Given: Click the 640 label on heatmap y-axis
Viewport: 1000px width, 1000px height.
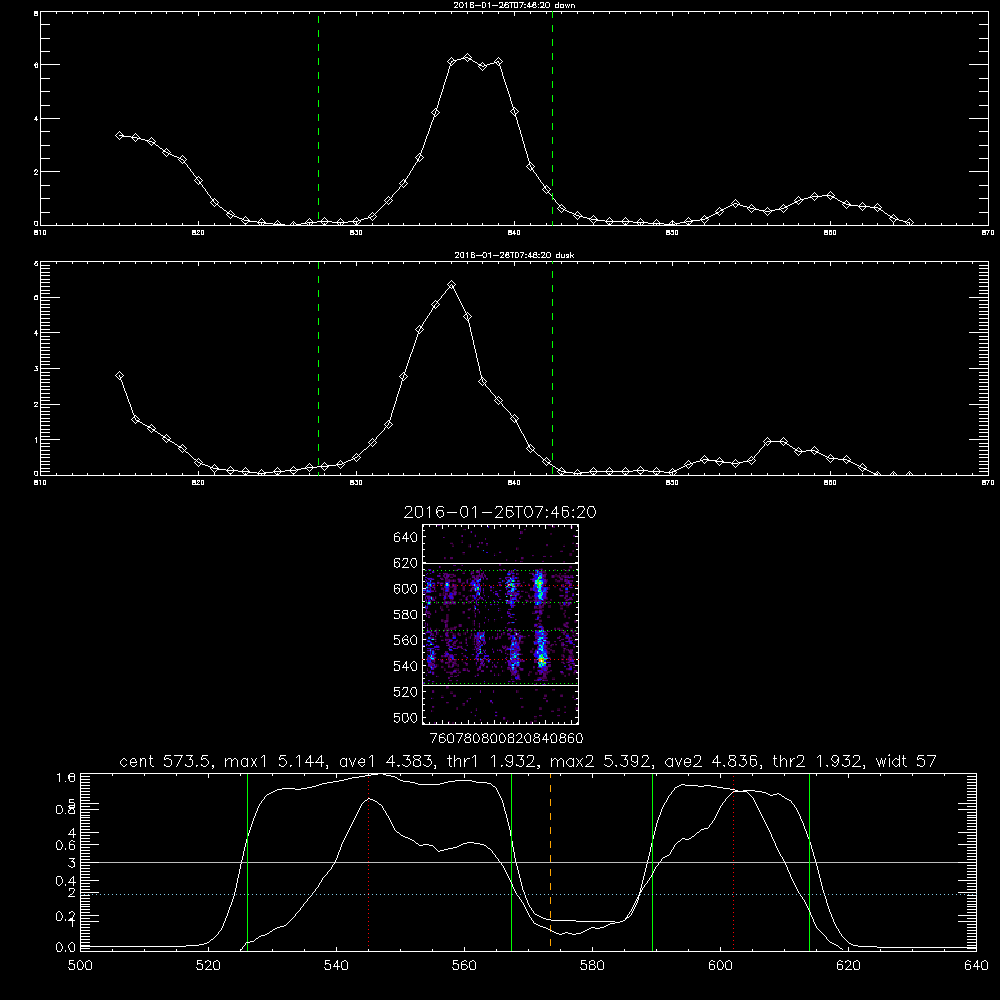Looking at the screenshot, I should click(x=406, y=538).
